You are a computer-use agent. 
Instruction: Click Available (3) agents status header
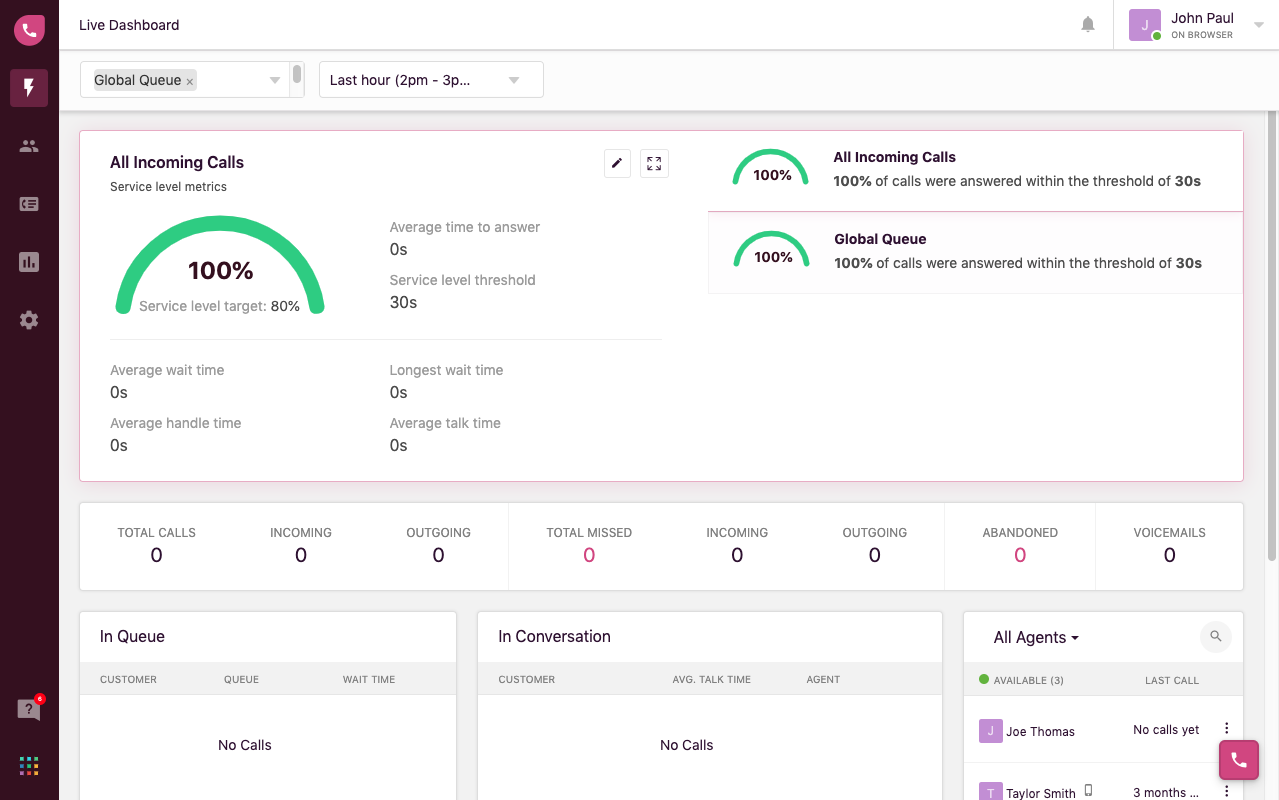(1021, 680)
